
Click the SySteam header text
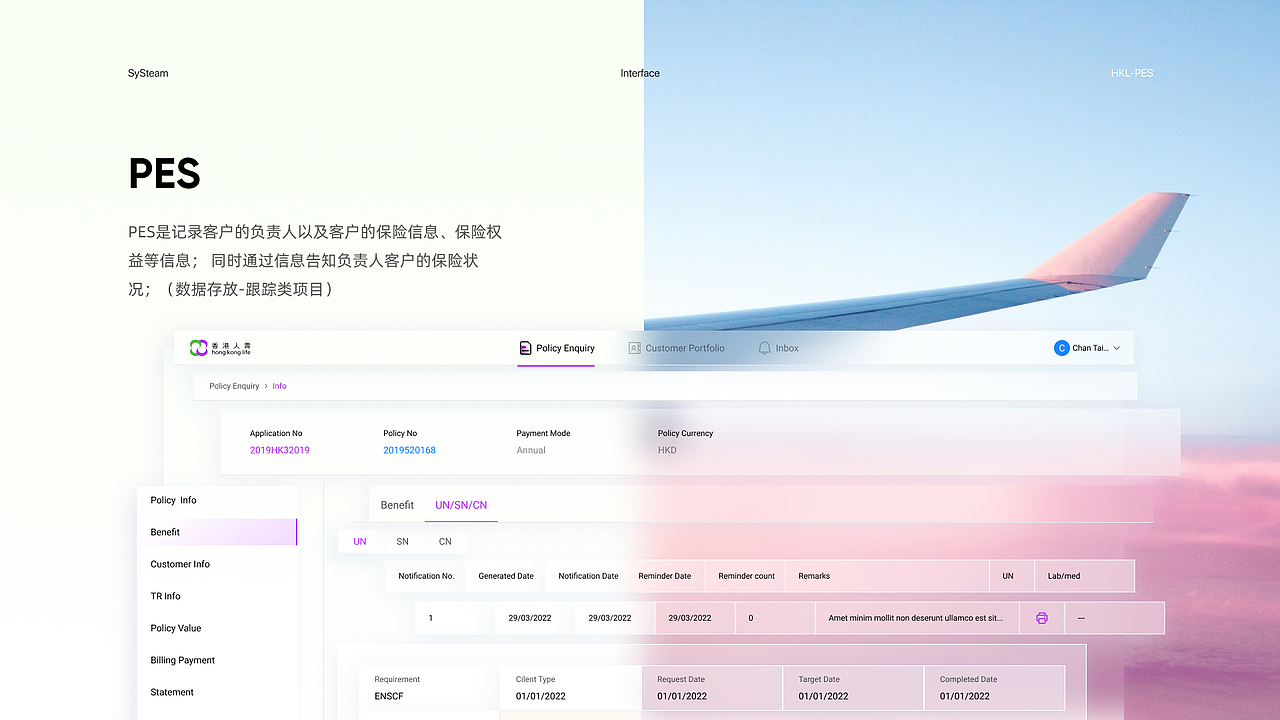tap(148, 73)
